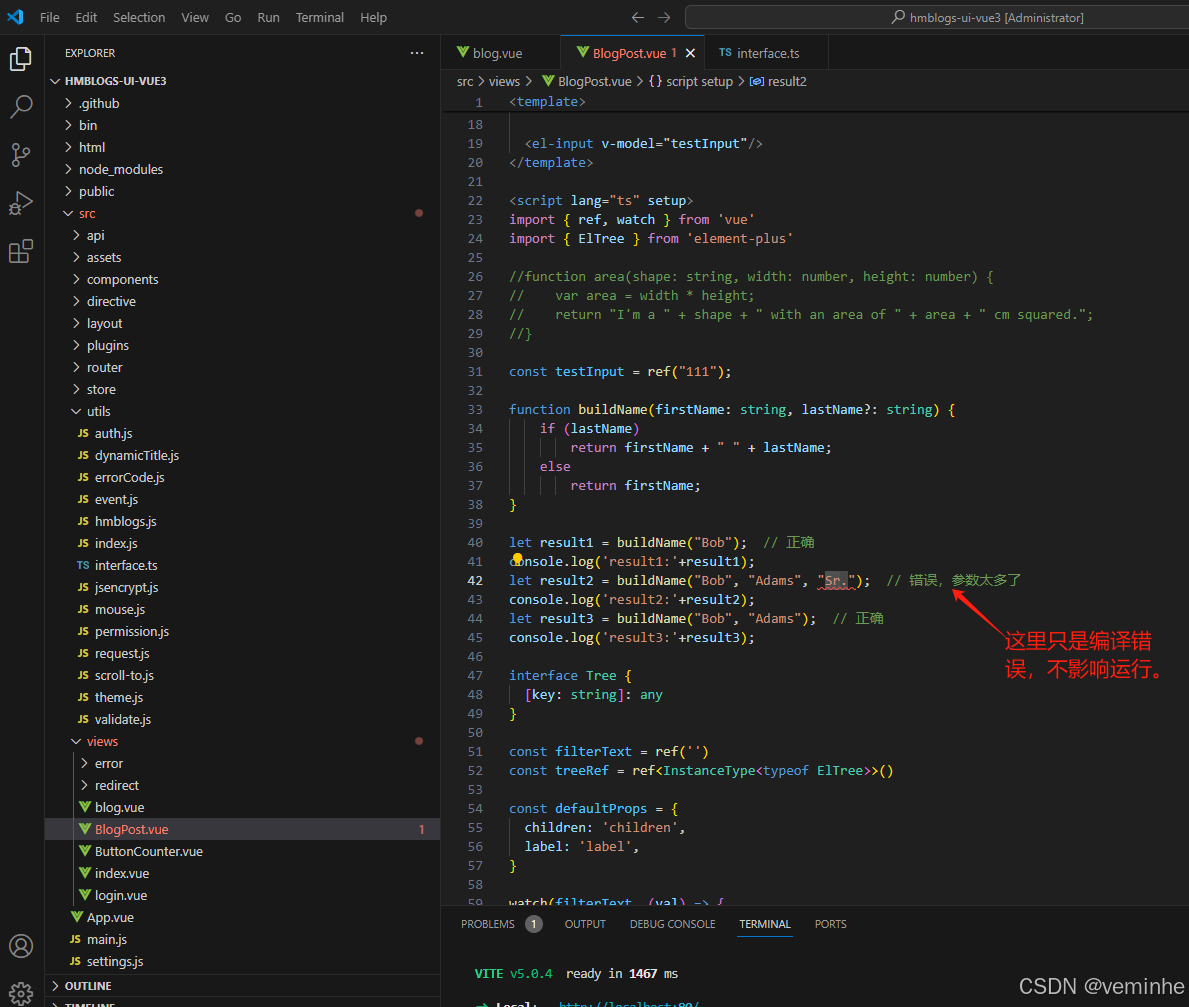Open interface.ts in the utils folder

[x=243, y=565]
